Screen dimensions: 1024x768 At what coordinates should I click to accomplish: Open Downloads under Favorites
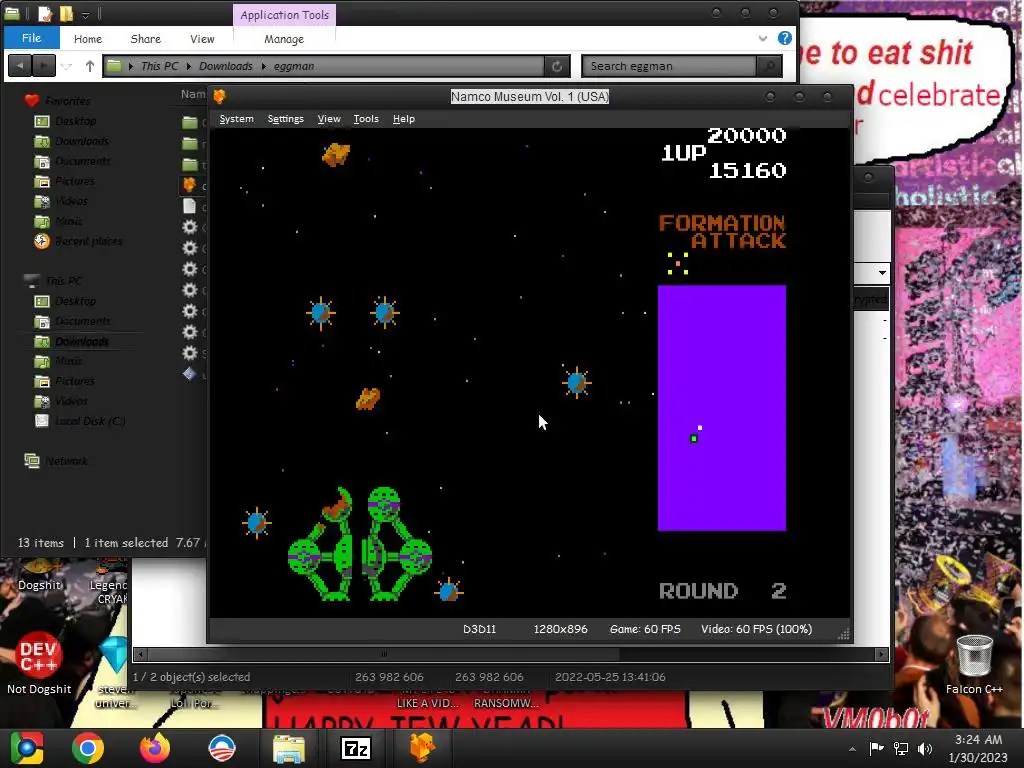tap(82, 141)
